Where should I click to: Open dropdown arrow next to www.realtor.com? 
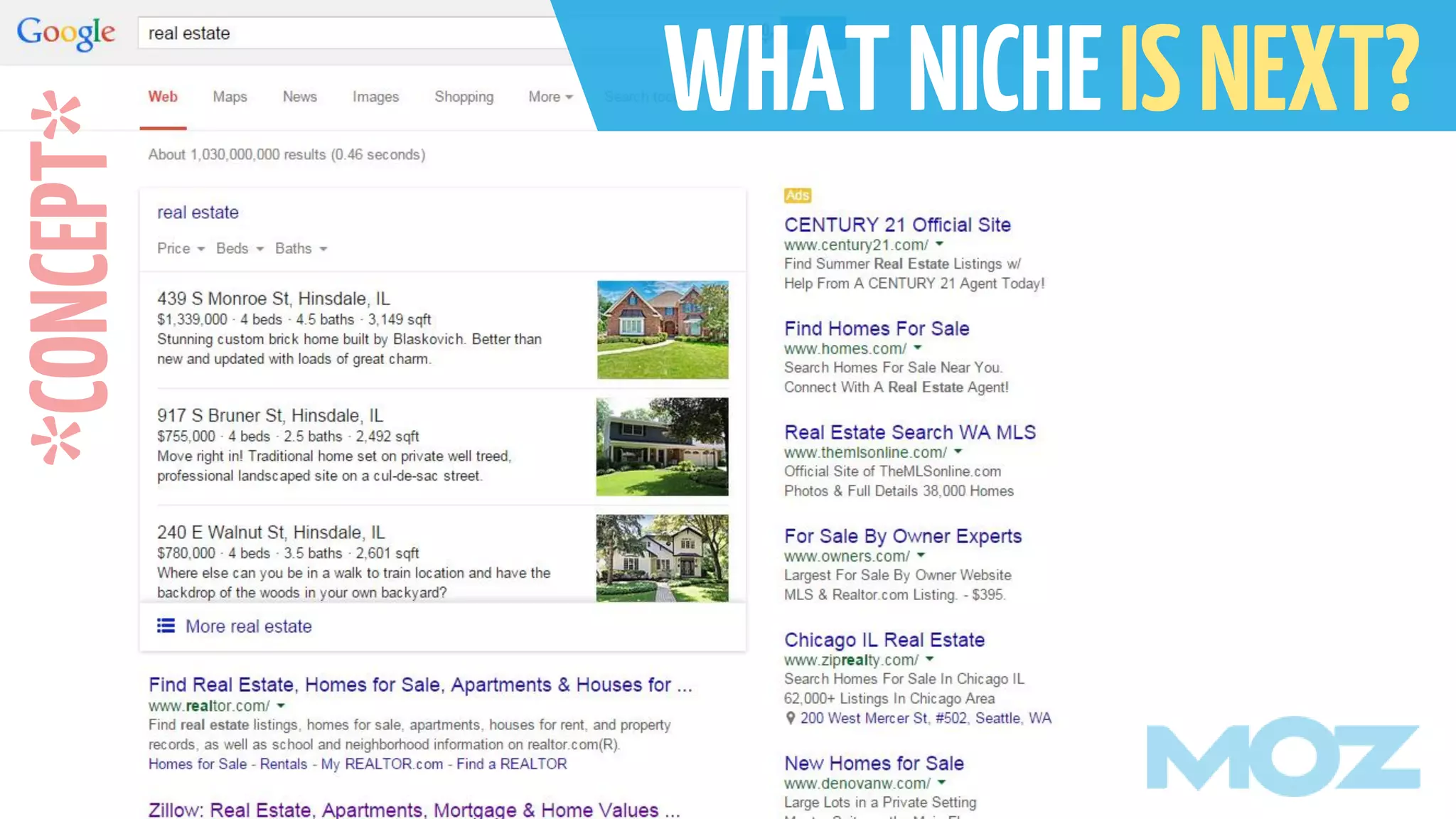pyautogui.click(x=281, y=705)
